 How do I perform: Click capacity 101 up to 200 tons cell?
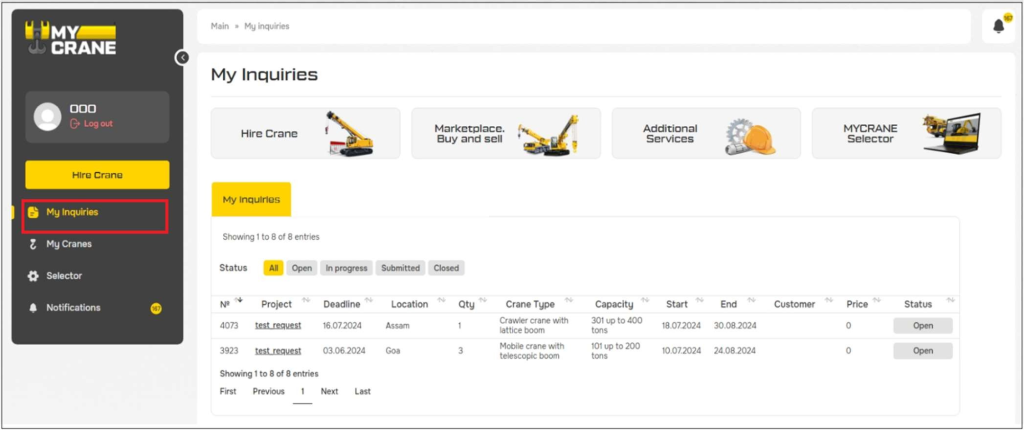(x=615, y=351)
